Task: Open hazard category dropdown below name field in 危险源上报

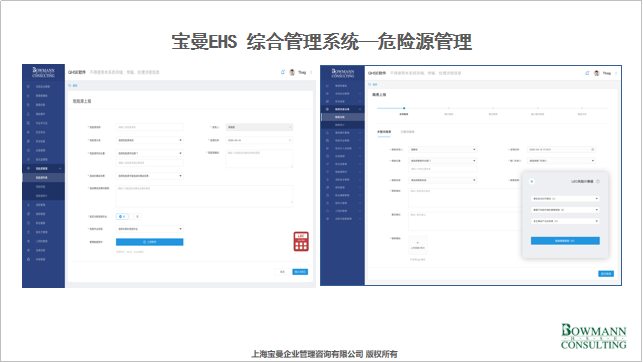Action: click(x=149, y=140)
